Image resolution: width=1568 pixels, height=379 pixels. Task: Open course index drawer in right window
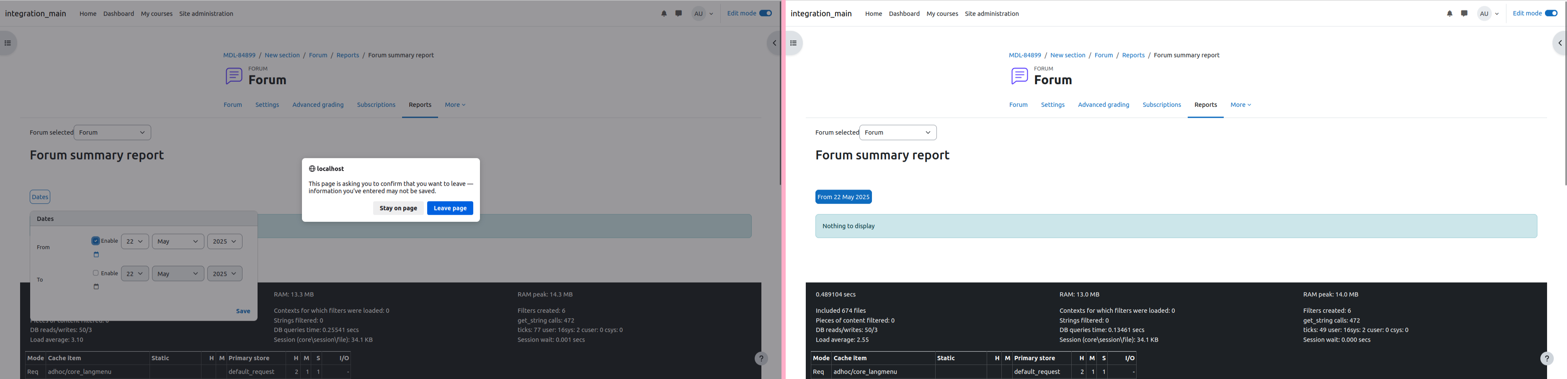pyautogui.click(x=793, y=43)
